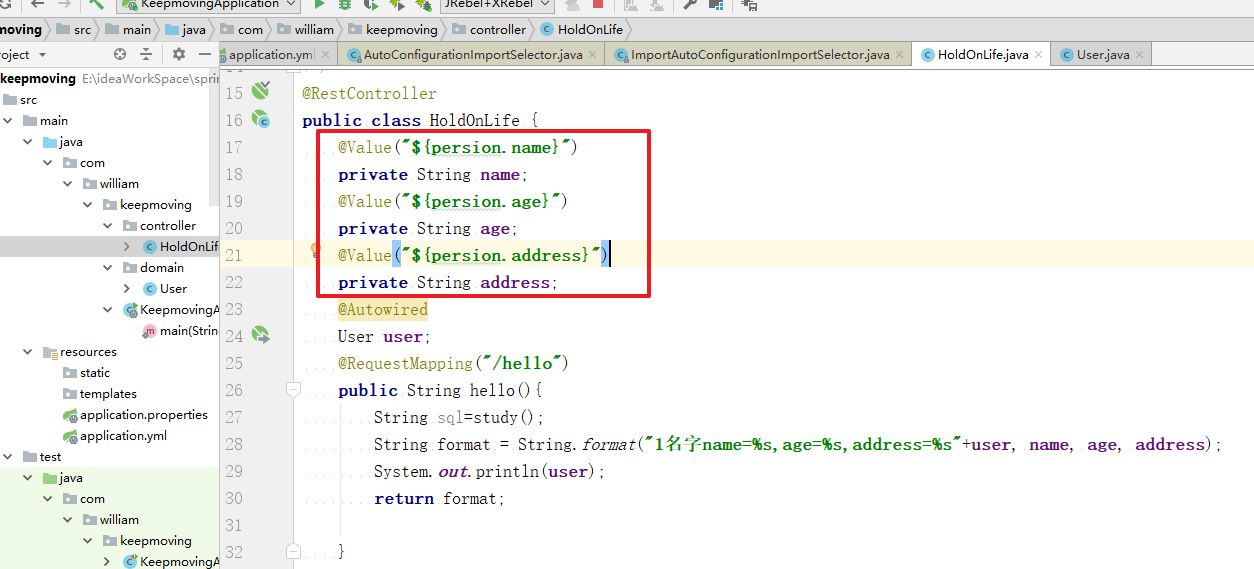This screenshot has width=1254, height=569.
Task: Locate the opened file via the crosshair icon
Action: (120, 54)
